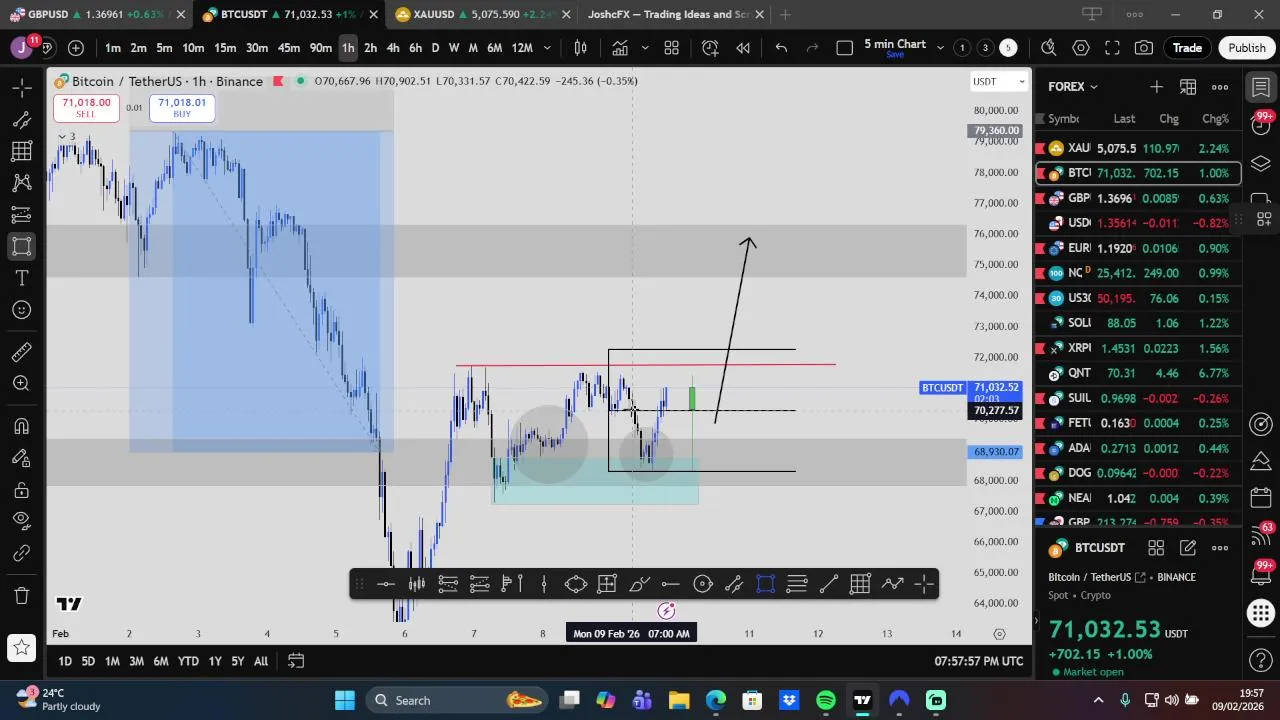This screenshot has width=1280, height=720.
Task: Select the horizontal line favorite tool
Action: [386, 584]
